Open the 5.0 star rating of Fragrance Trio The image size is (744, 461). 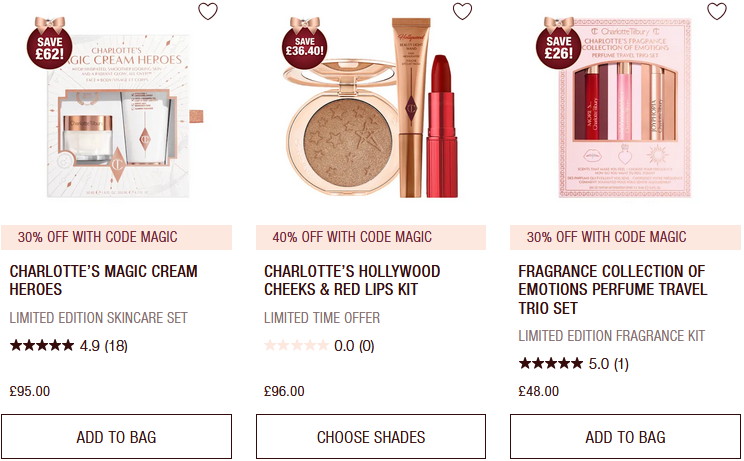pos(574,364)
